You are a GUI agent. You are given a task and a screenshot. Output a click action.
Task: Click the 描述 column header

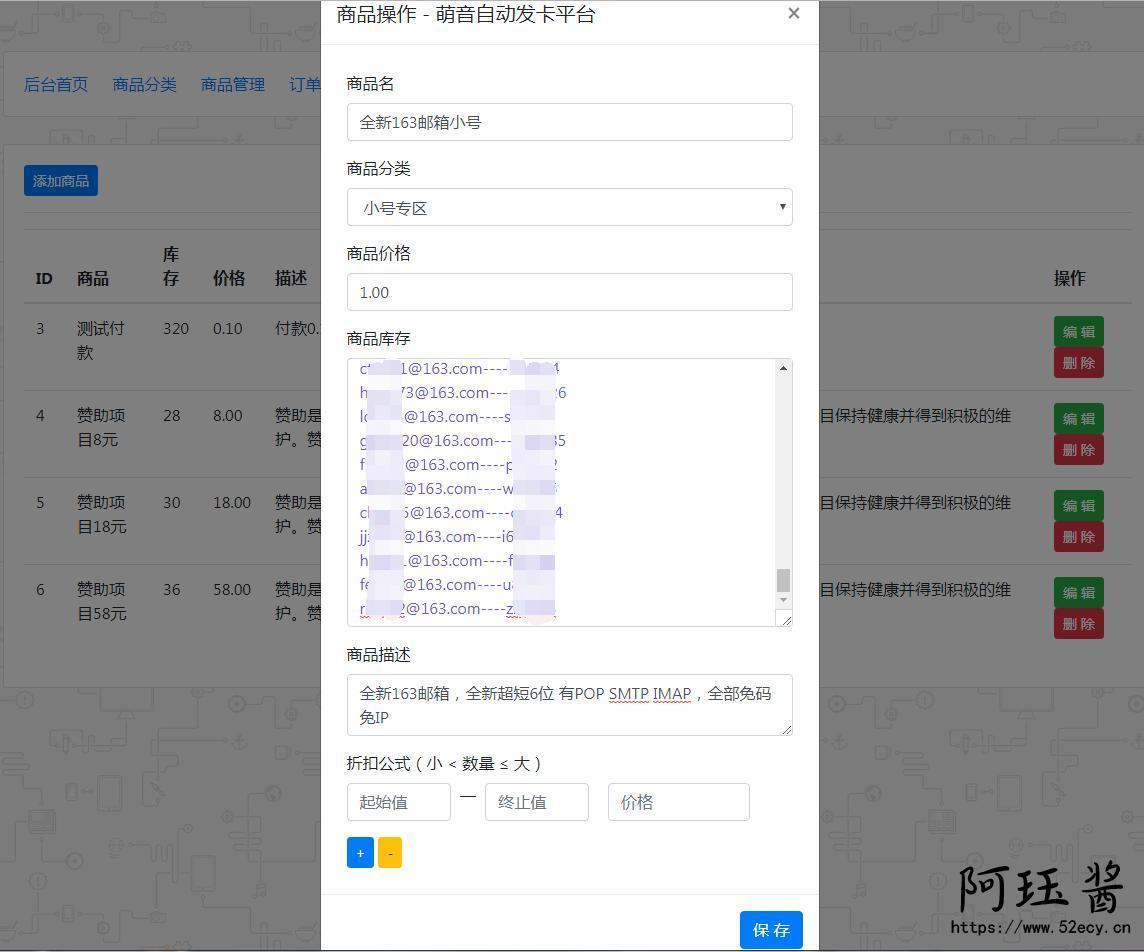coord(290,278)
